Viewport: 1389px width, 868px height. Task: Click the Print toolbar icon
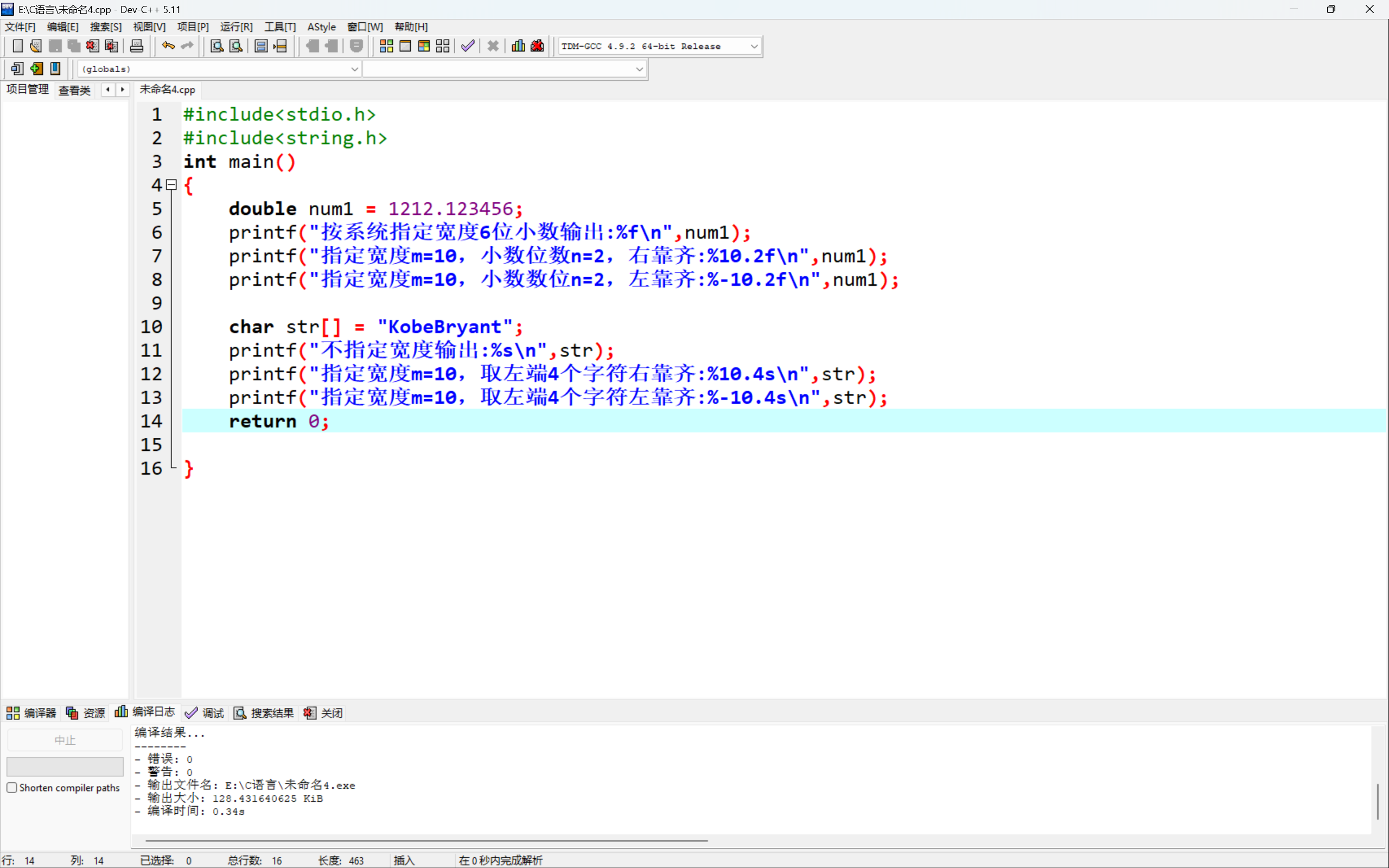[x=137, y=46]
